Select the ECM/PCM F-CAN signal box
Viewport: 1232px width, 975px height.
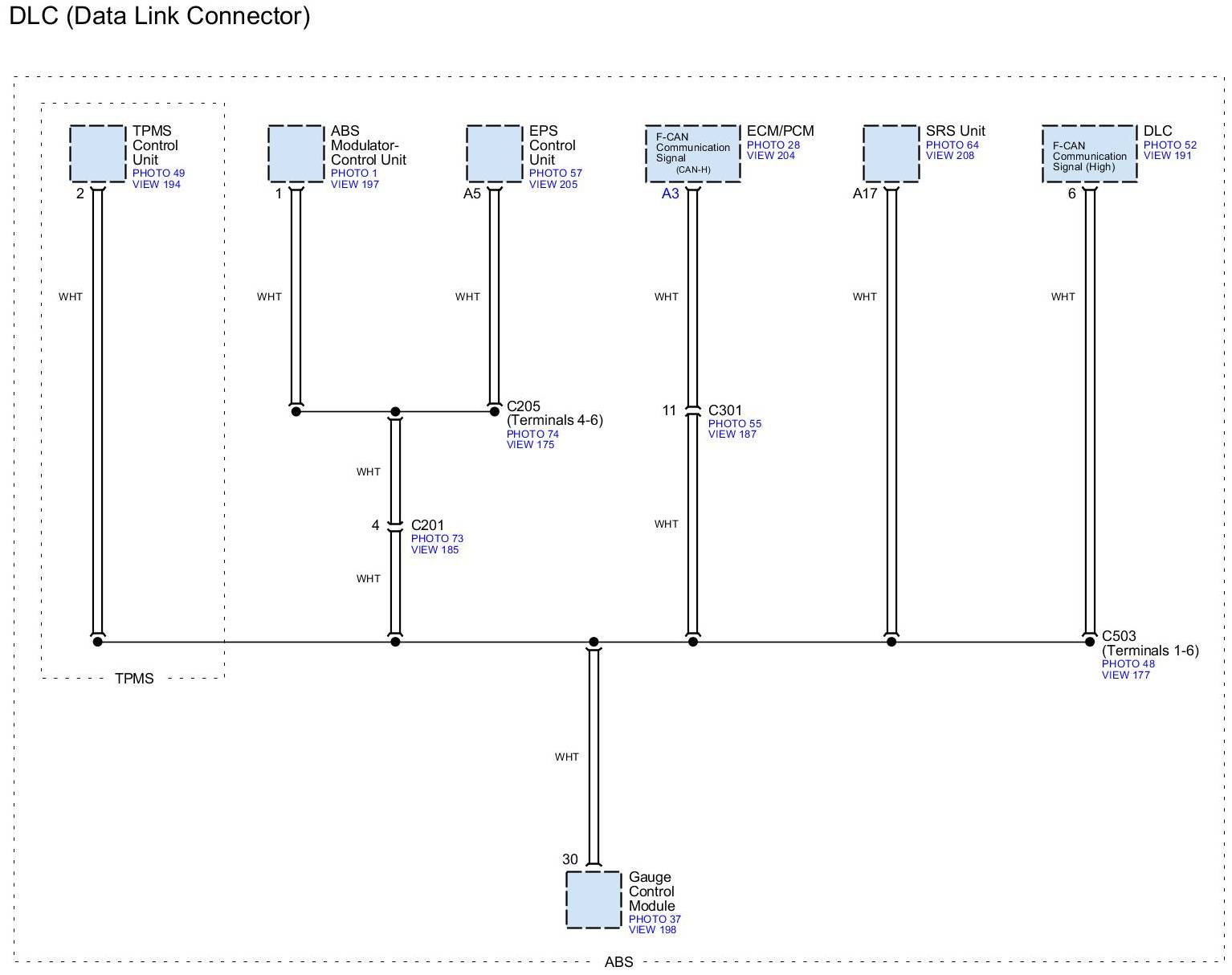(x=692, y=153)
